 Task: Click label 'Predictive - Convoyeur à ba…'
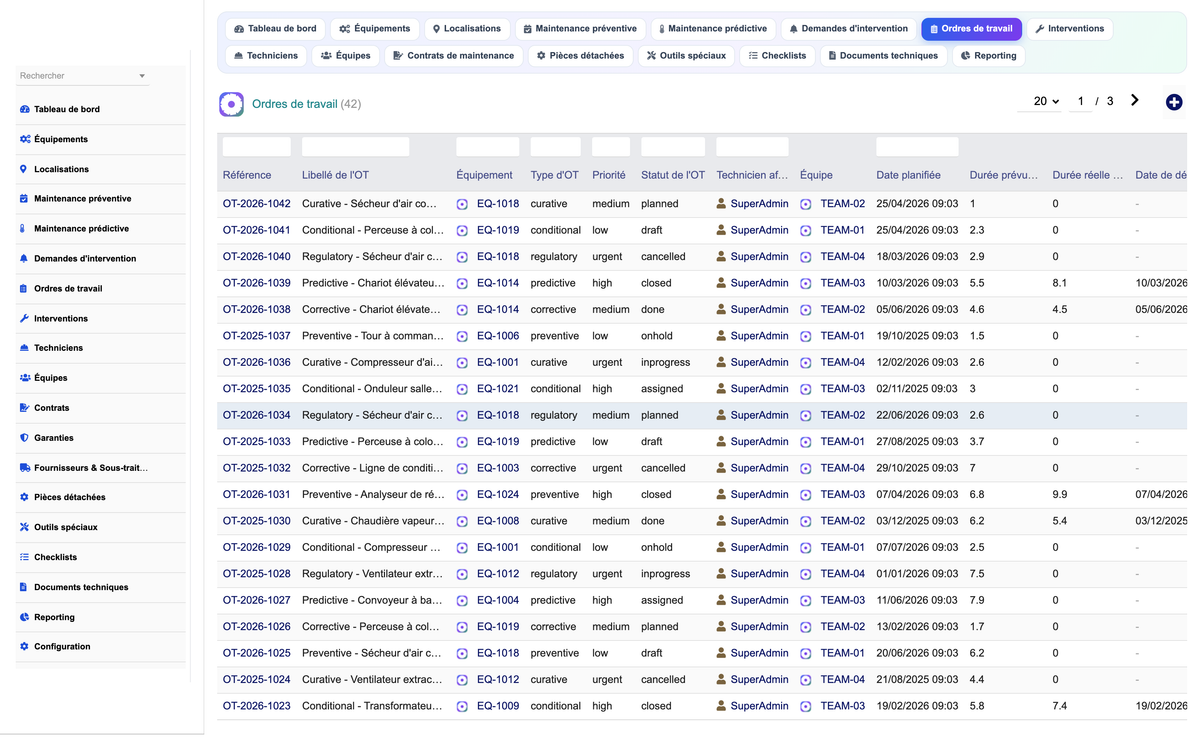click(372, 600)
